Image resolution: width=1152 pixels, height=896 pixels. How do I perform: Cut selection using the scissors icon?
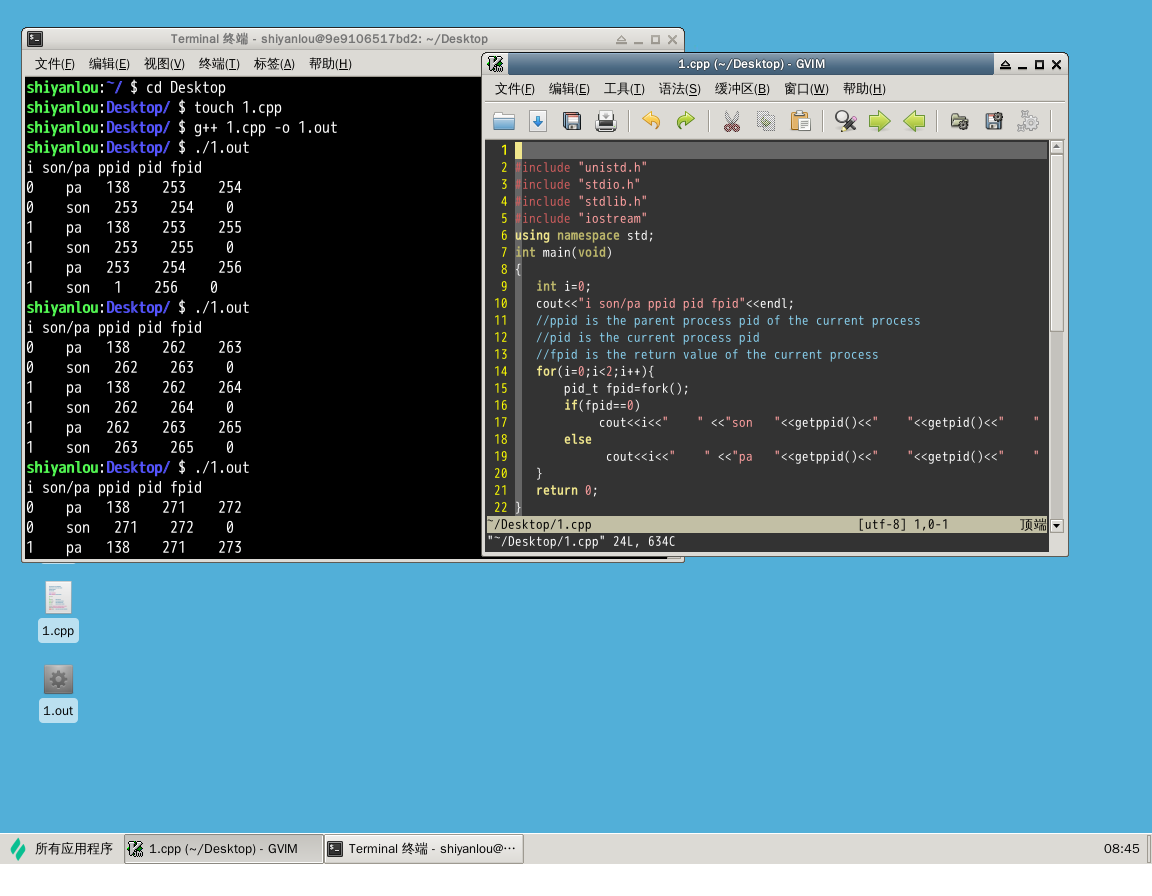pyautogui.click(x=731, y=122)
